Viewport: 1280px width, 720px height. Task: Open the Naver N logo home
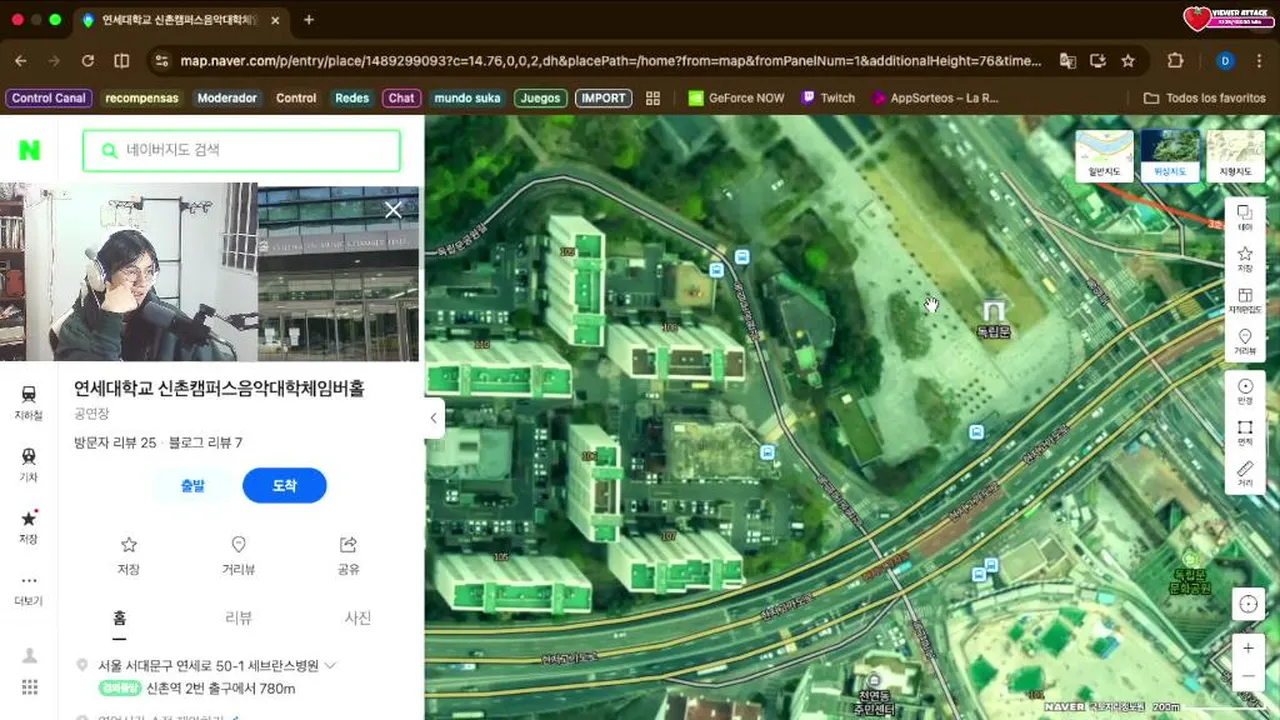(30, 150)
